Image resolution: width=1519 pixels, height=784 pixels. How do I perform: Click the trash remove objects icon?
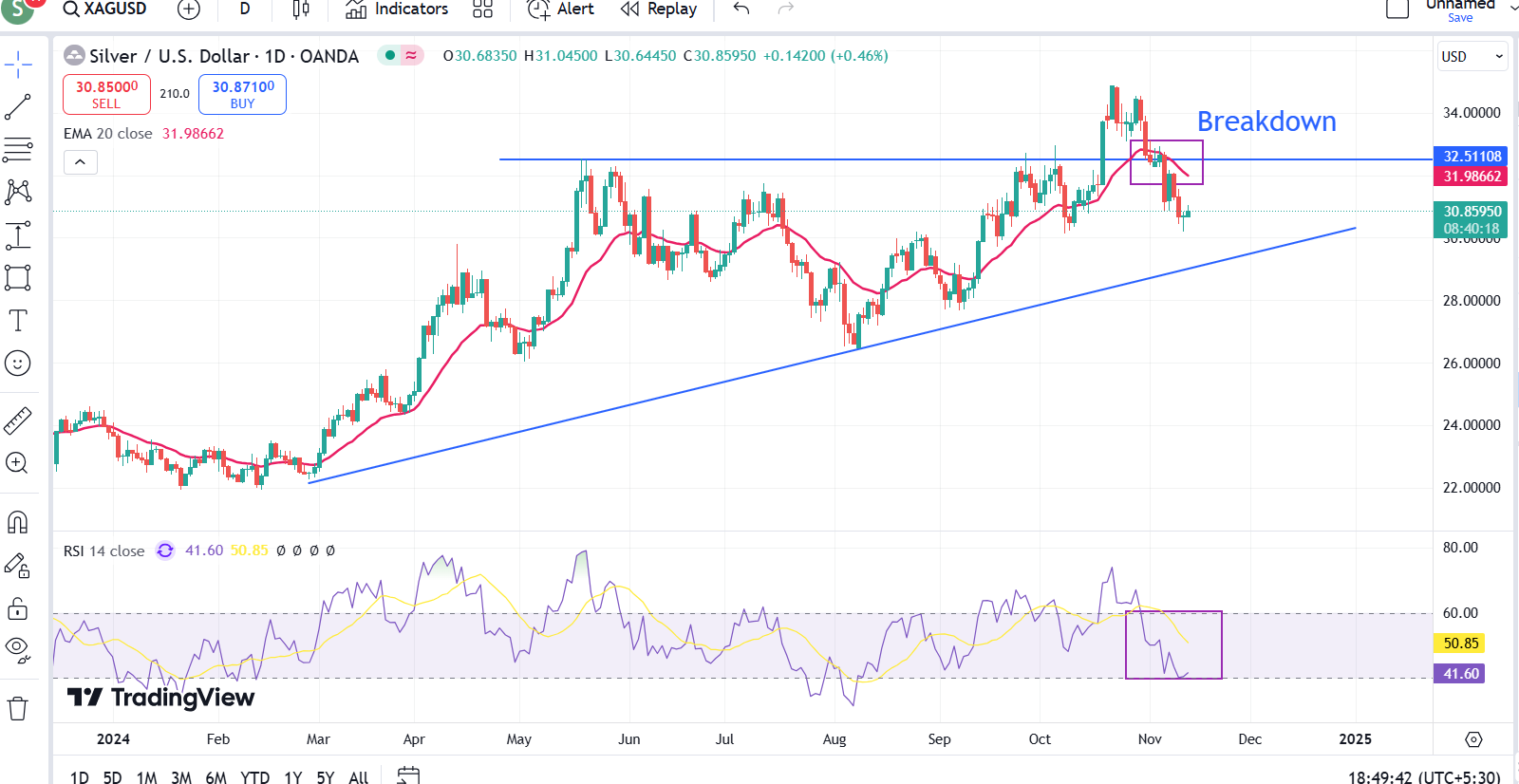(18, 708)
